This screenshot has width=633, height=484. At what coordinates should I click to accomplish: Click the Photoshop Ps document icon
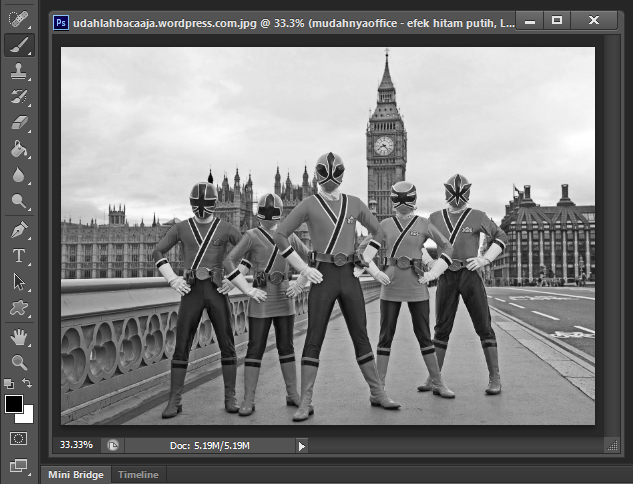tap(61, 23)
